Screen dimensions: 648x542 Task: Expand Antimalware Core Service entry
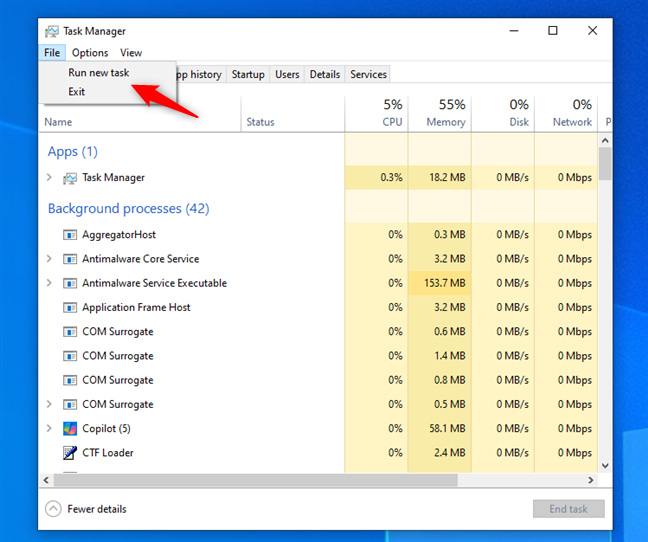49,259
